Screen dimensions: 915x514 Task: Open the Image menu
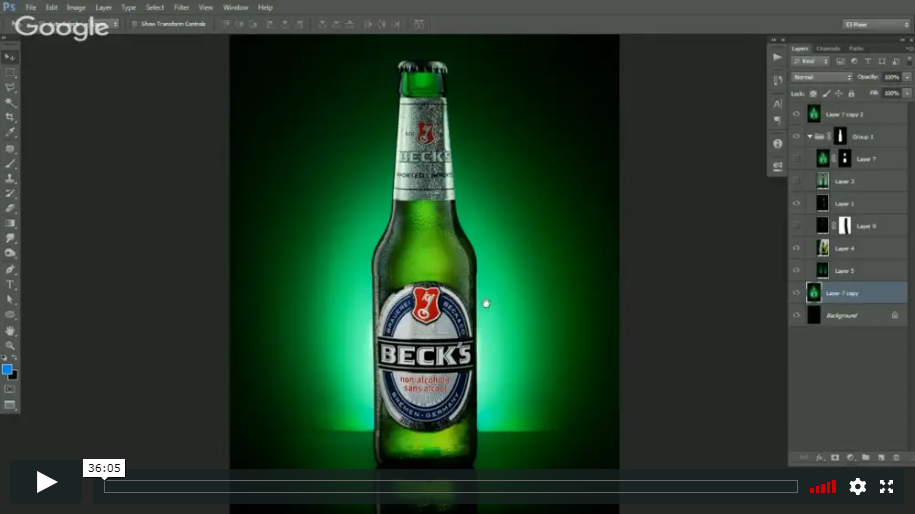76,8
